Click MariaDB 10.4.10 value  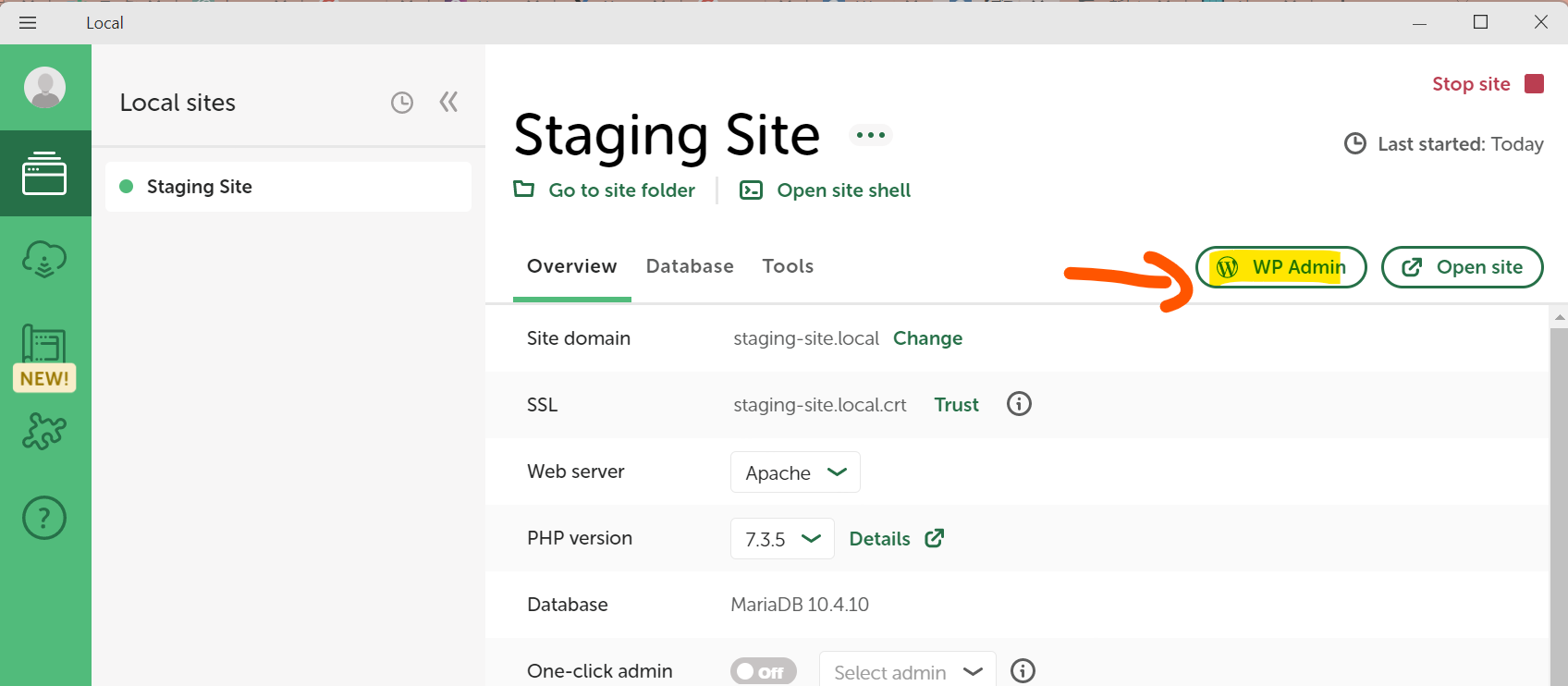coord(800,605)
